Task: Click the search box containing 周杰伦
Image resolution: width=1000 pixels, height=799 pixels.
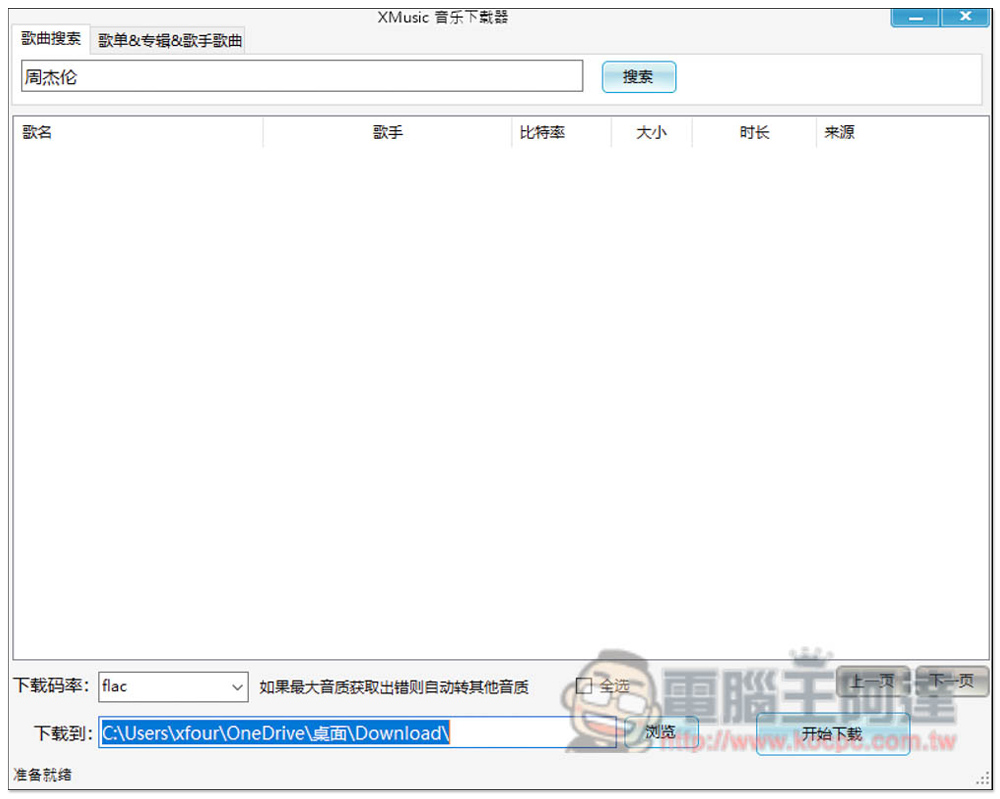Action: click(301, 77)
